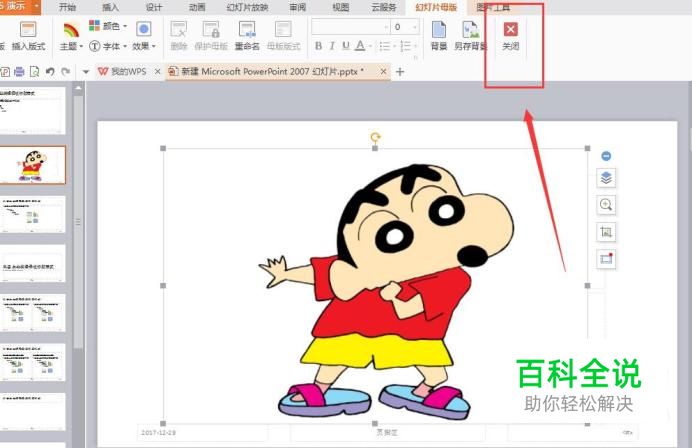Select the Shin-chan layout thumbnail
692x448 pixels.
33,165
